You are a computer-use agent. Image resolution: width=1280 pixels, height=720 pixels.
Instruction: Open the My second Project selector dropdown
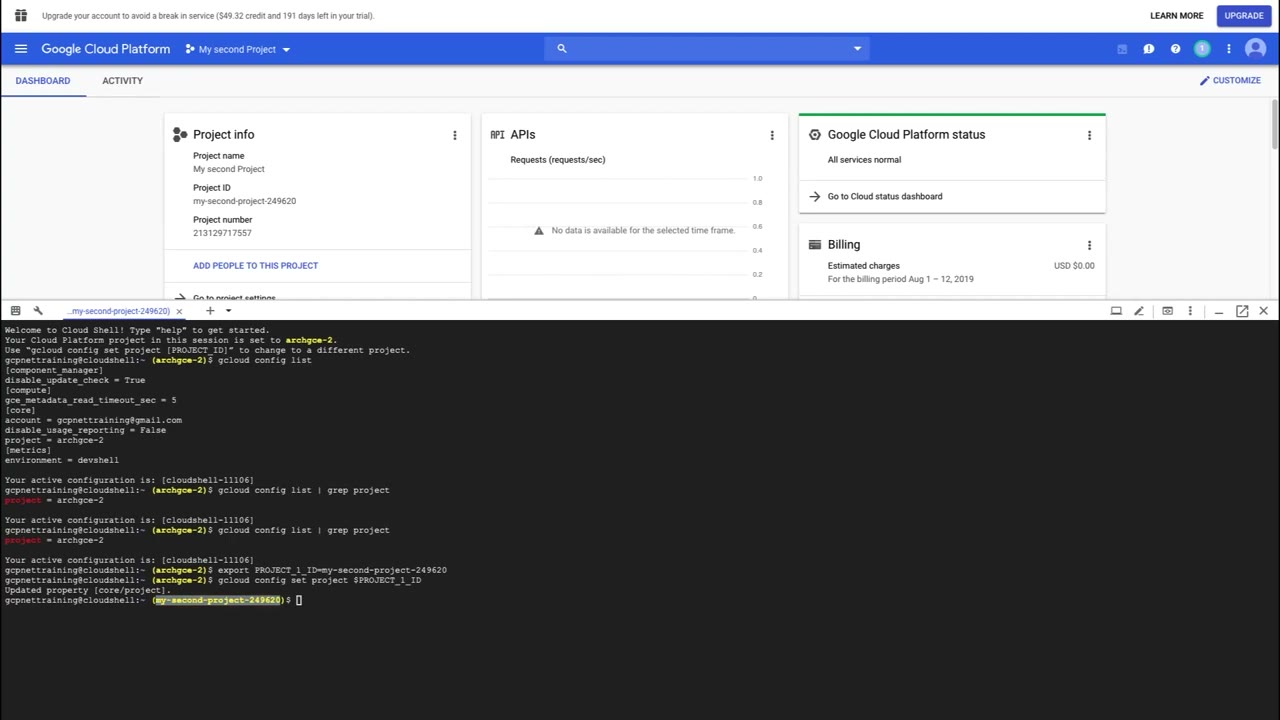tap(238, 49)
